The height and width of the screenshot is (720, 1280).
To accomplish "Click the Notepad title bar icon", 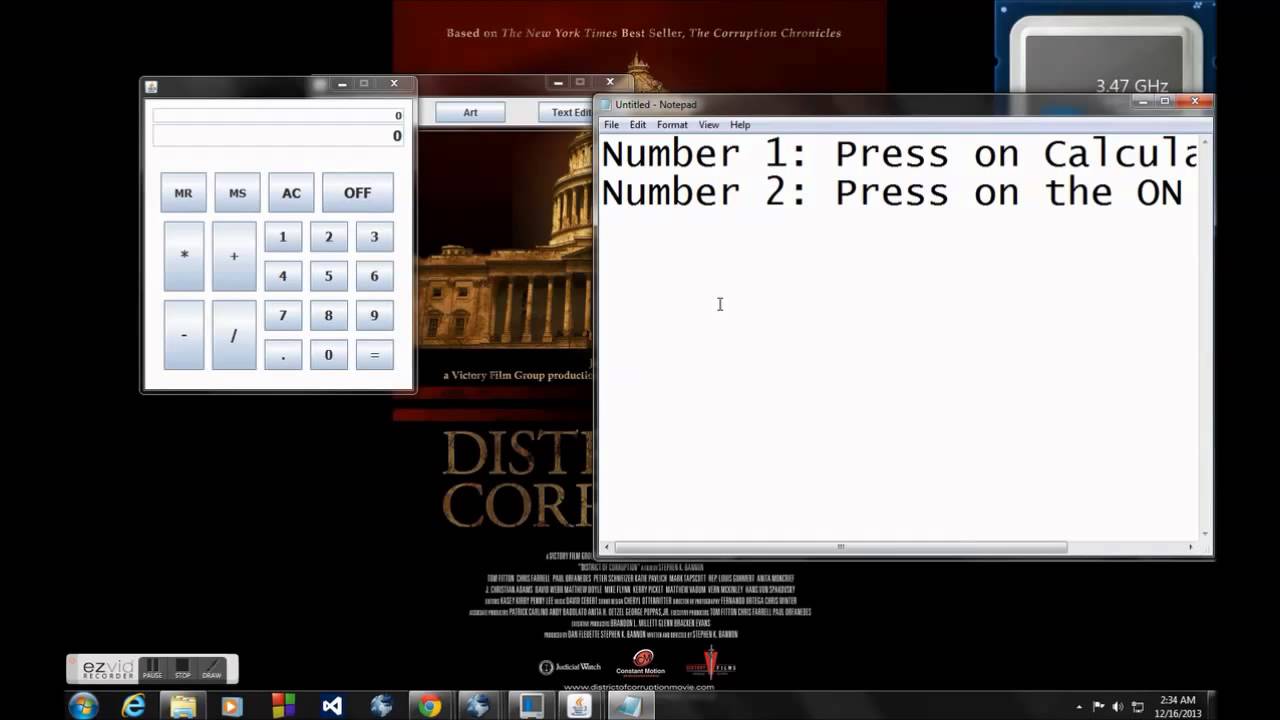I will (605, 104).
